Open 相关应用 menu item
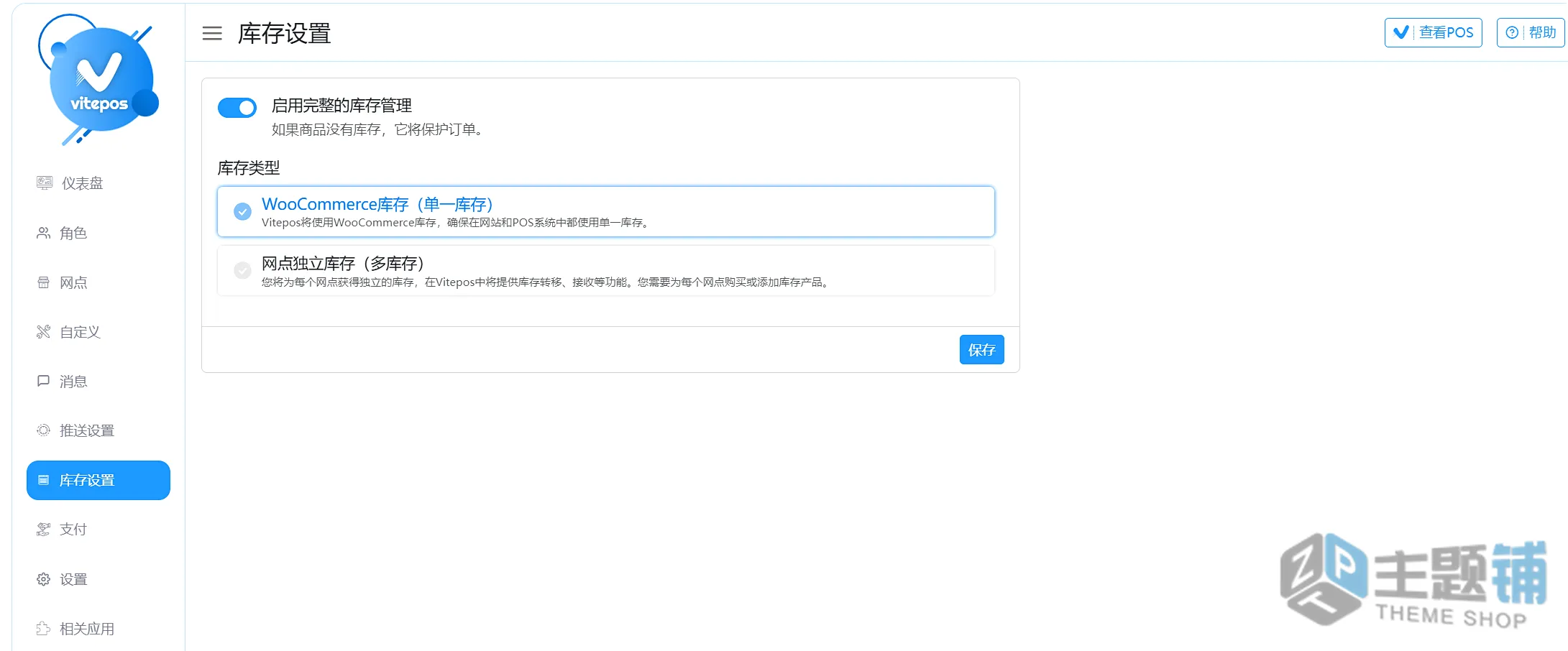Screen dimensions: 1568x651 click(98, 629)
